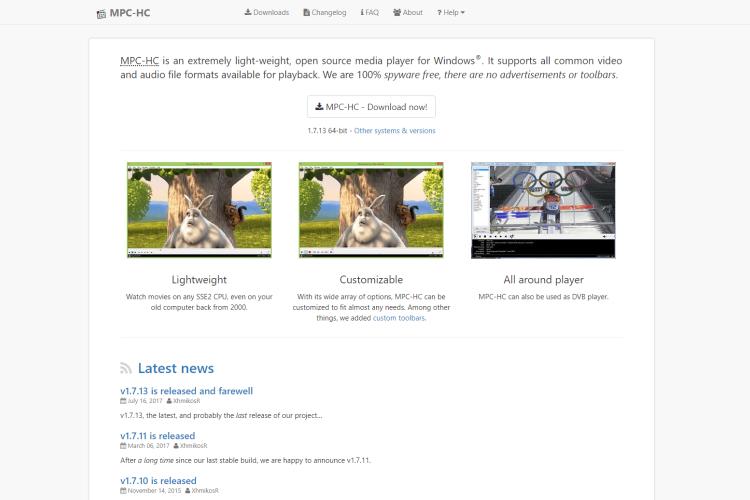
Task: Click the All around player heading
Action: pyautogui.click(x=543, y=279)
